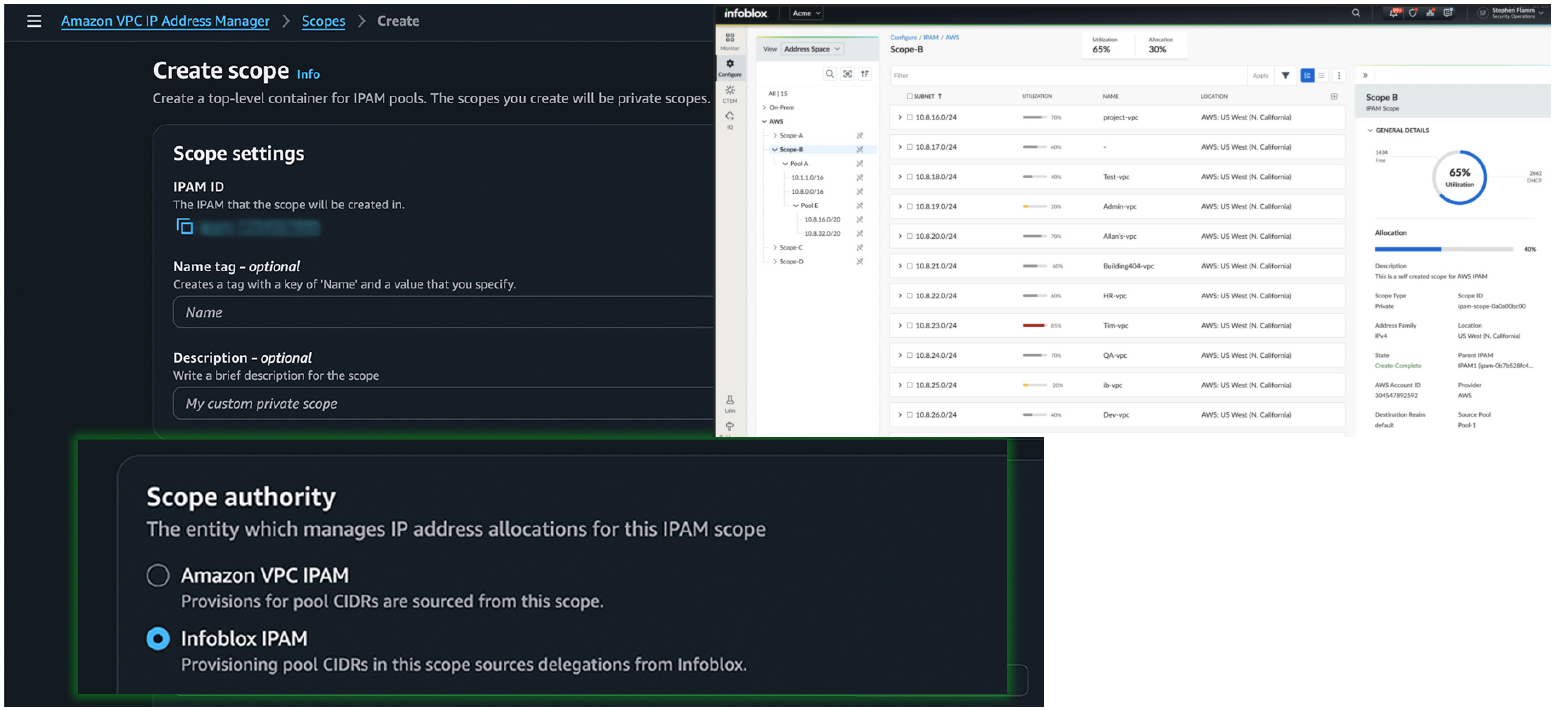Select the Configure gear in the left sidebar

pos(731,65)
